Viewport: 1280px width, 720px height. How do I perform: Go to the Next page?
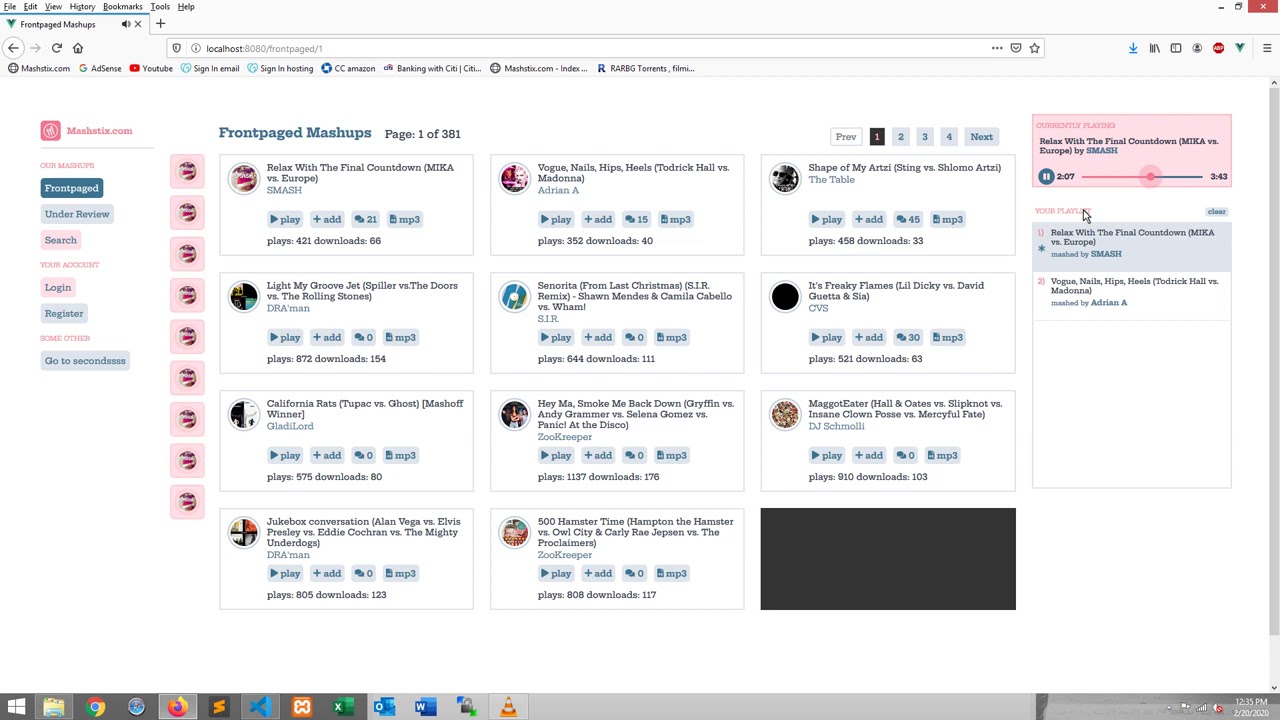[x=981, y=137]
